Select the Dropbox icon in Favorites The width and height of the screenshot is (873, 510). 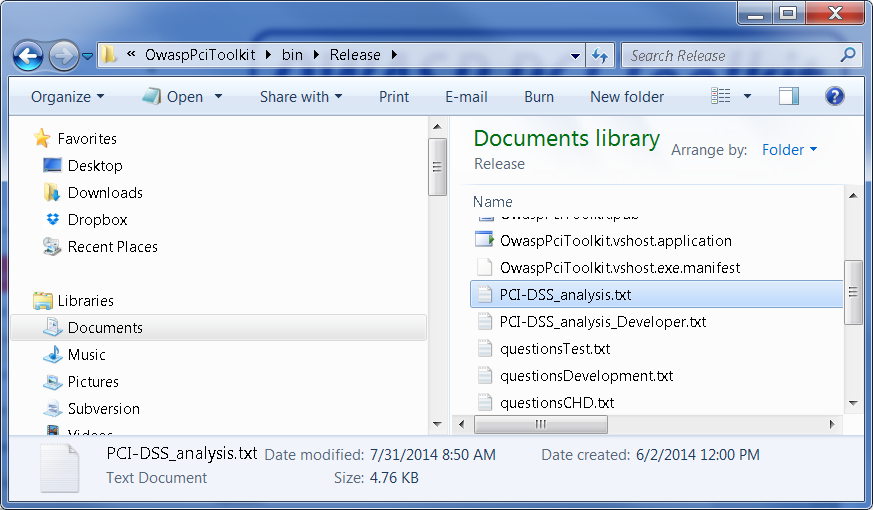tap(53, 220)
